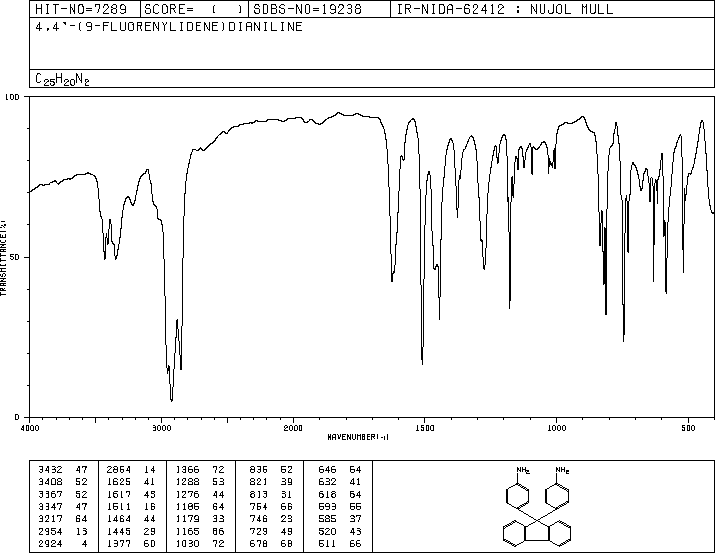Image resolution: width=715 pixels, height=553 pixels.
Task: Select peak table entry 1611
Action: pos(131,506)
